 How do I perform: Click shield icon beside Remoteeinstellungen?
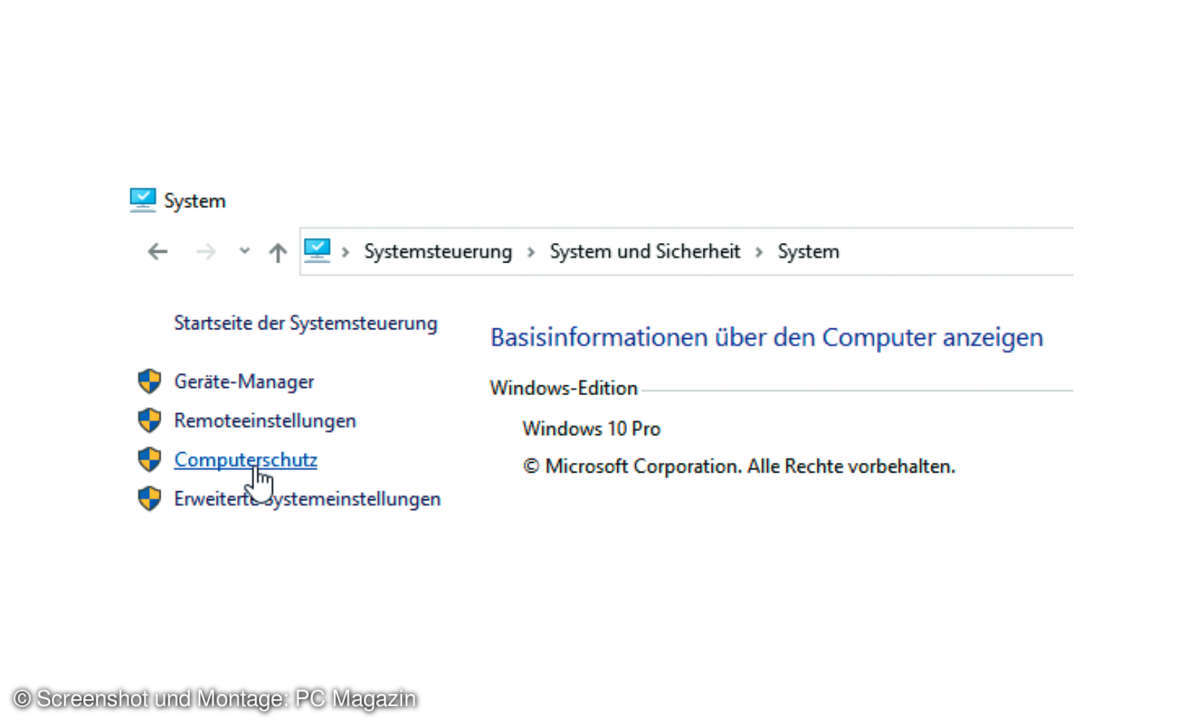[x=149, y=420]
